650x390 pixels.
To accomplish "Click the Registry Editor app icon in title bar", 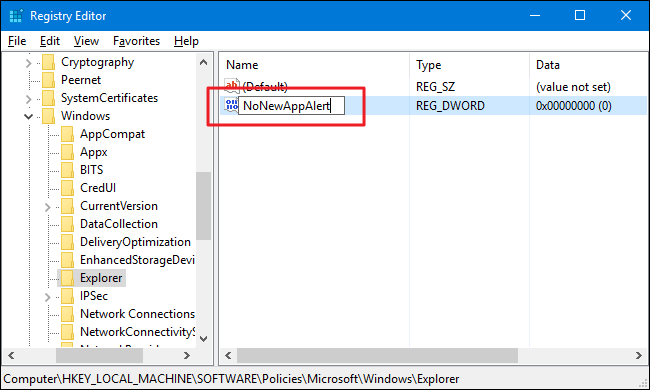I will coord(15,16).
